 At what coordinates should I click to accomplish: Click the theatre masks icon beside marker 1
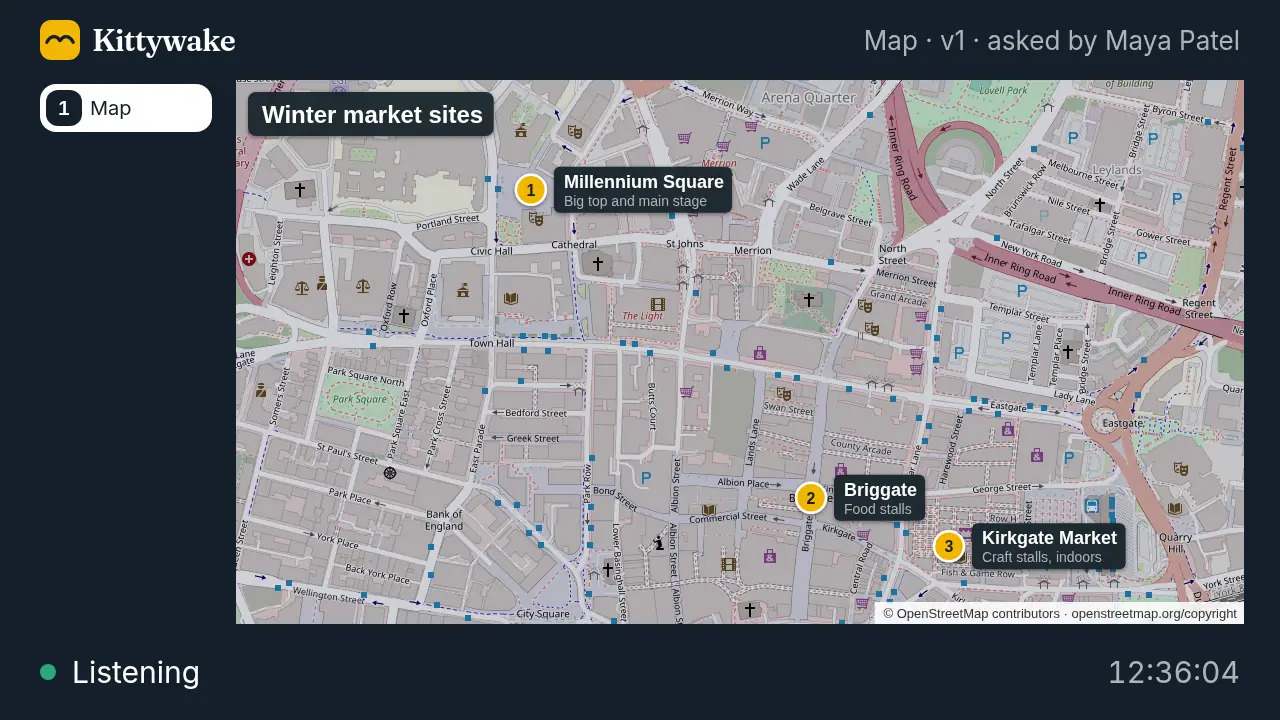point(536,218)
